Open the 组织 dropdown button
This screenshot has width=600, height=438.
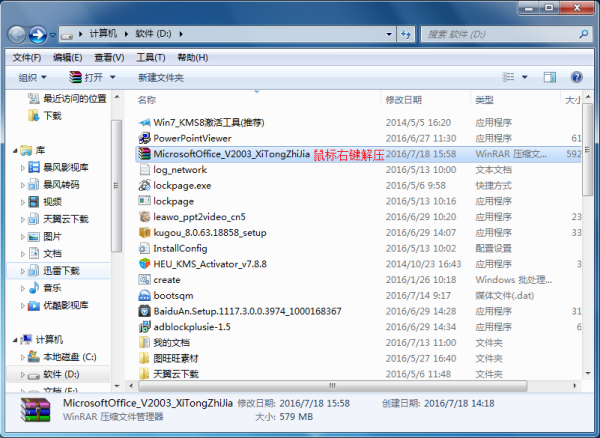point(33,78)
